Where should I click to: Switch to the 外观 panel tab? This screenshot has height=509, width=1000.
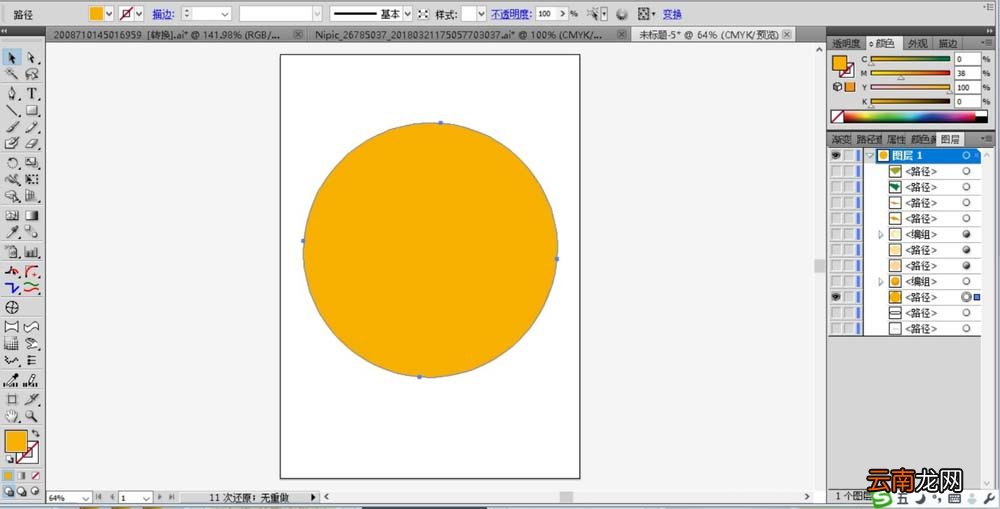(917, 43)
